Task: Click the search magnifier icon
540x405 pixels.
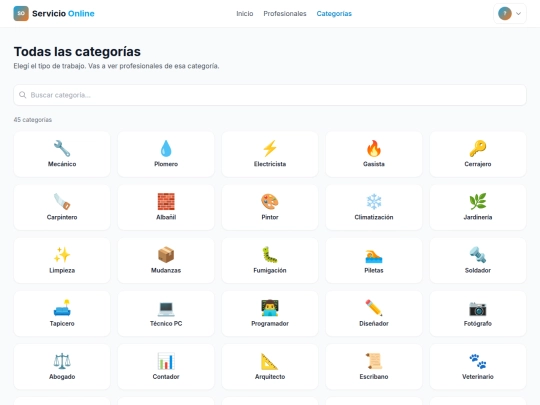Action: [x=22, y=95]
